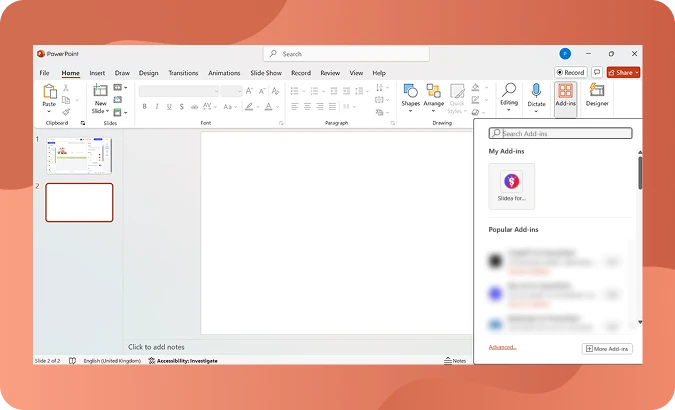Click the font color A icon
Image resolution: width=675 pixels, height=410 pixels.
pos(269,106)
